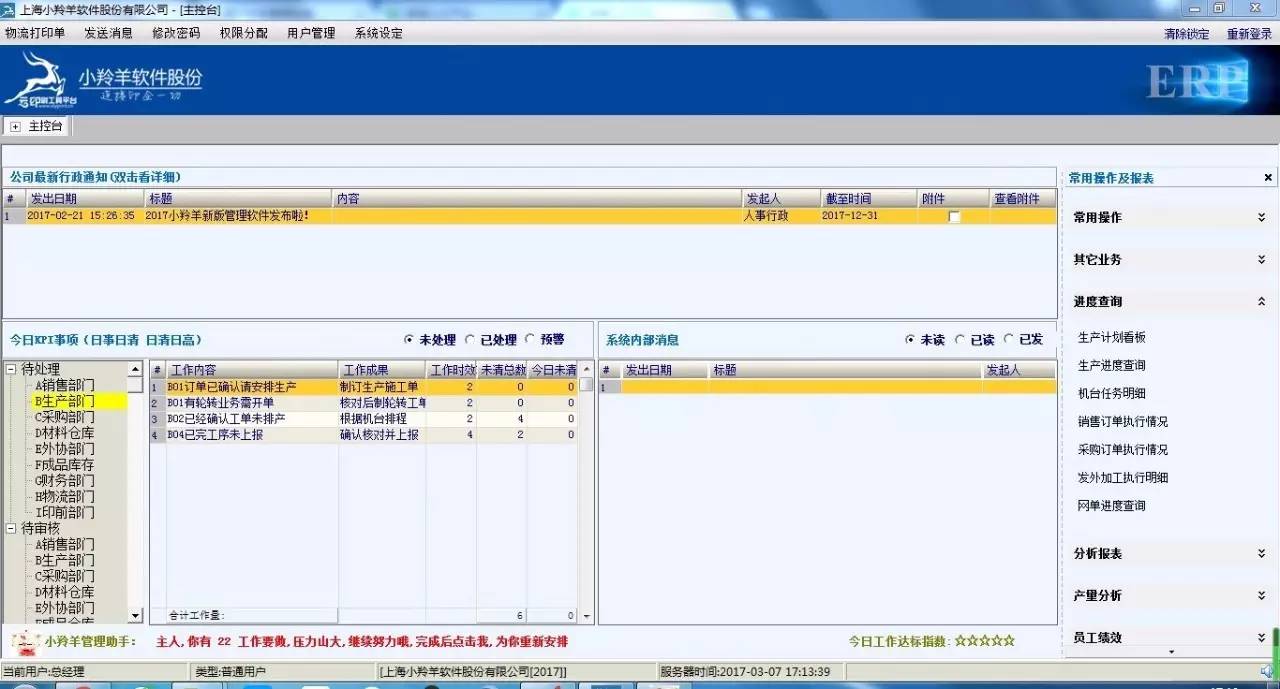Click 重新登录 in top right
This screenshot has width=1280, height=689.
(1249, 34)
